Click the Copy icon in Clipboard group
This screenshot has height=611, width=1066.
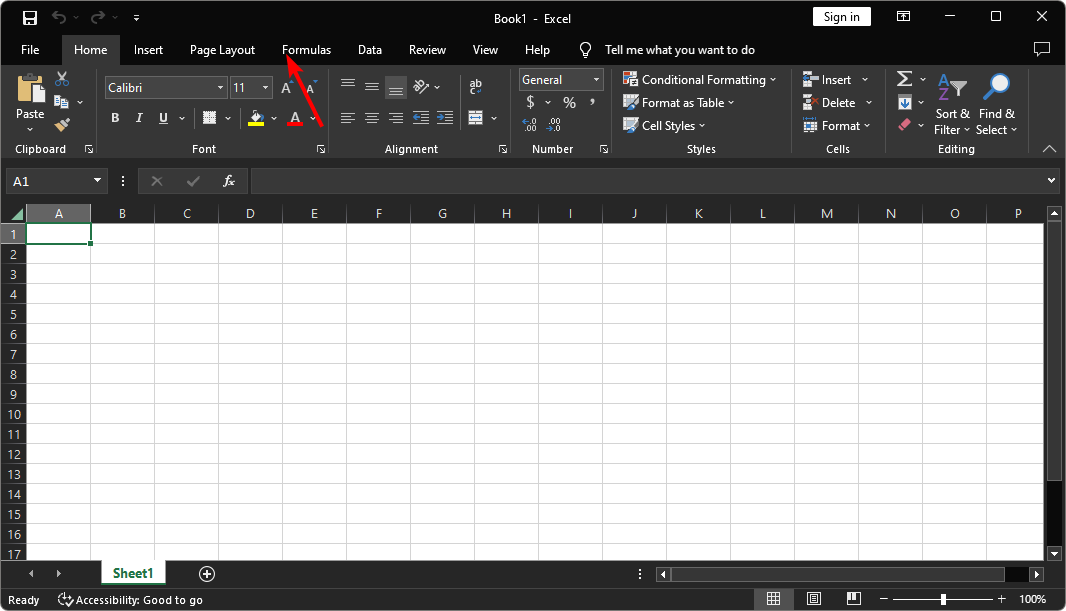coord(61,102)
